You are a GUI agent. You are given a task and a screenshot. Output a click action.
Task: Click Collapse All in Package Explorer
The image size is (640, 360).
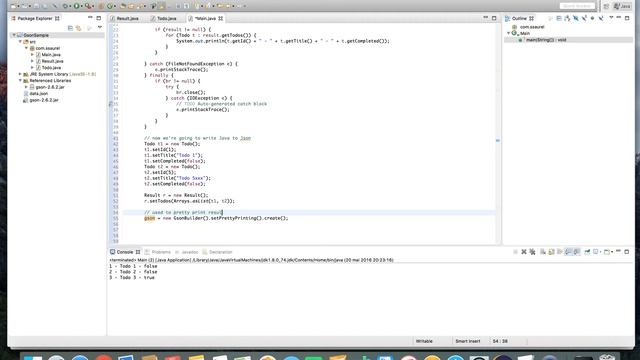click(70, 28)
